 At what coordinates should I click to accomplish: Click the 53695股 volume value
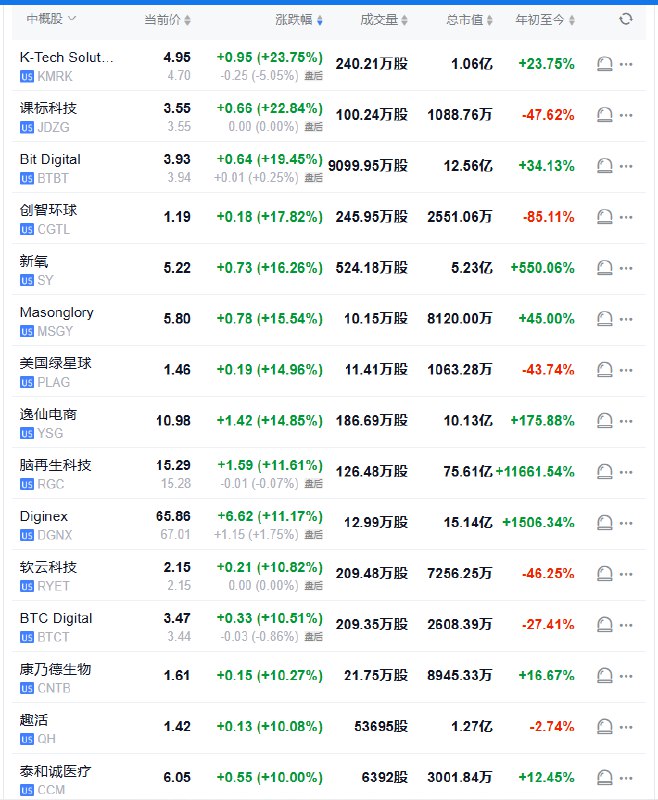[381, 727]
